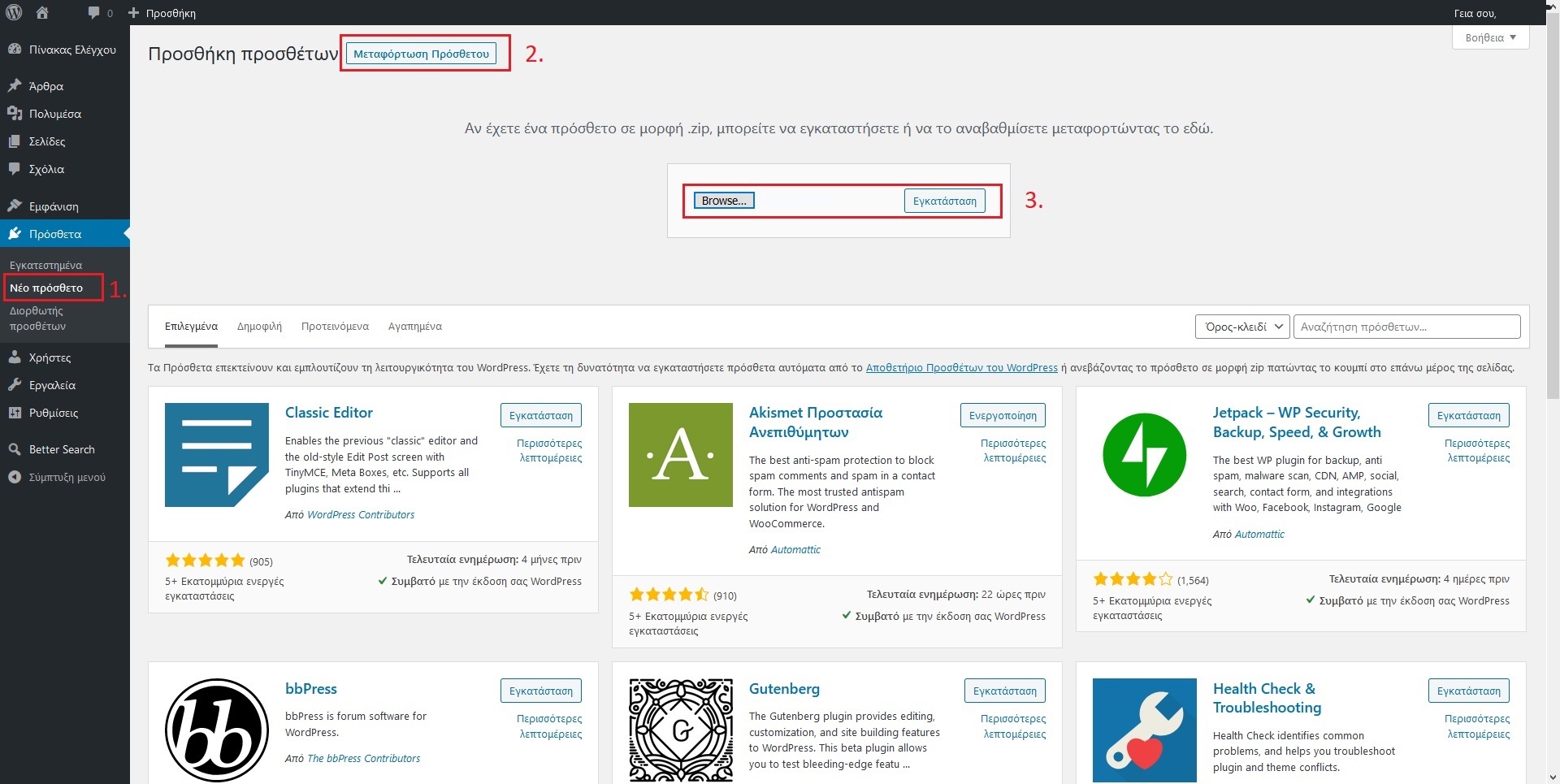Open Classic Editor Περισσότερες λεπτομέρειες
Image resolution: width=1560 pixels, height=784 pixels.
549,451
